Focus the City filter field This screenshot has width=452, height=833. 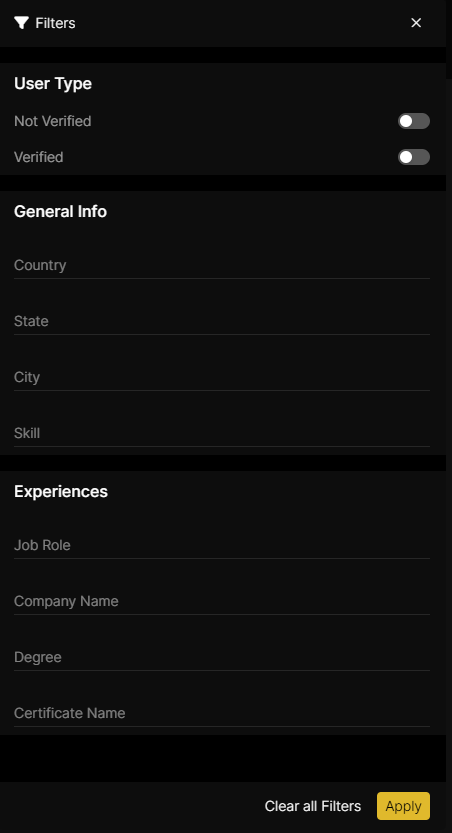coord(222,377)
